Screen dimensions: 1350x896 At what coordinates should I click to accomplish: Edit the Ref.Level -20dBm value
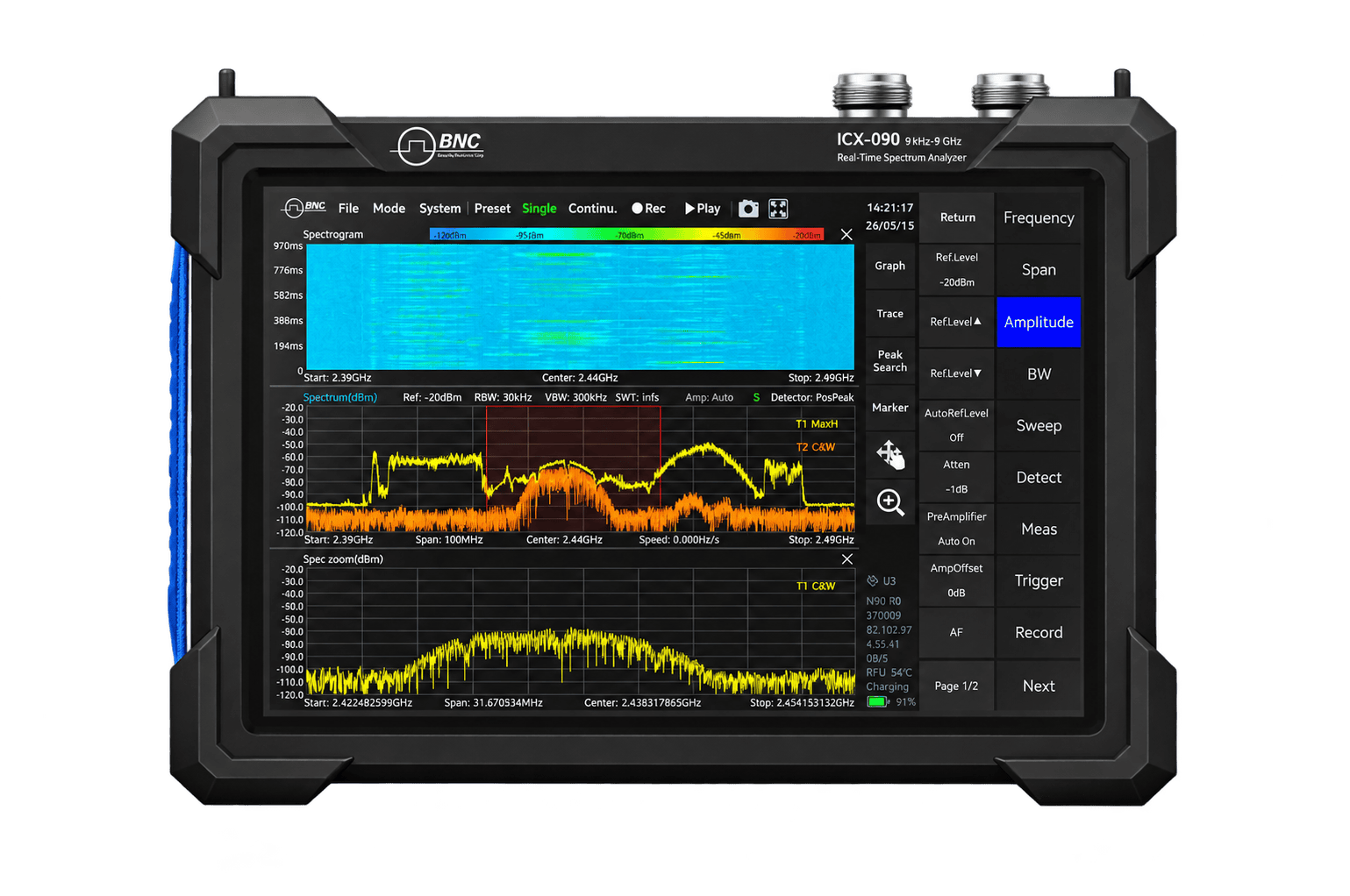(956, 270)
